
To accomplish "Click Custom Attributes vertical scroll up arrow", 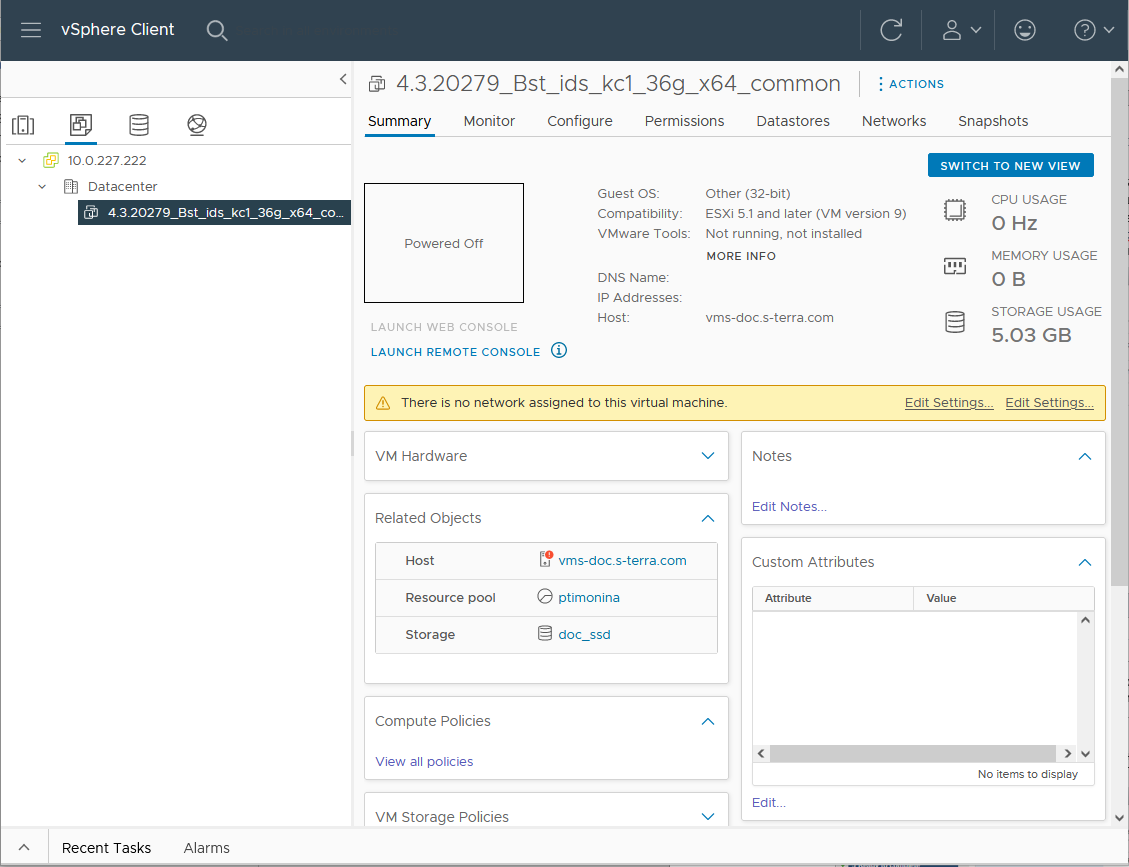I will tap(1085, 620).
